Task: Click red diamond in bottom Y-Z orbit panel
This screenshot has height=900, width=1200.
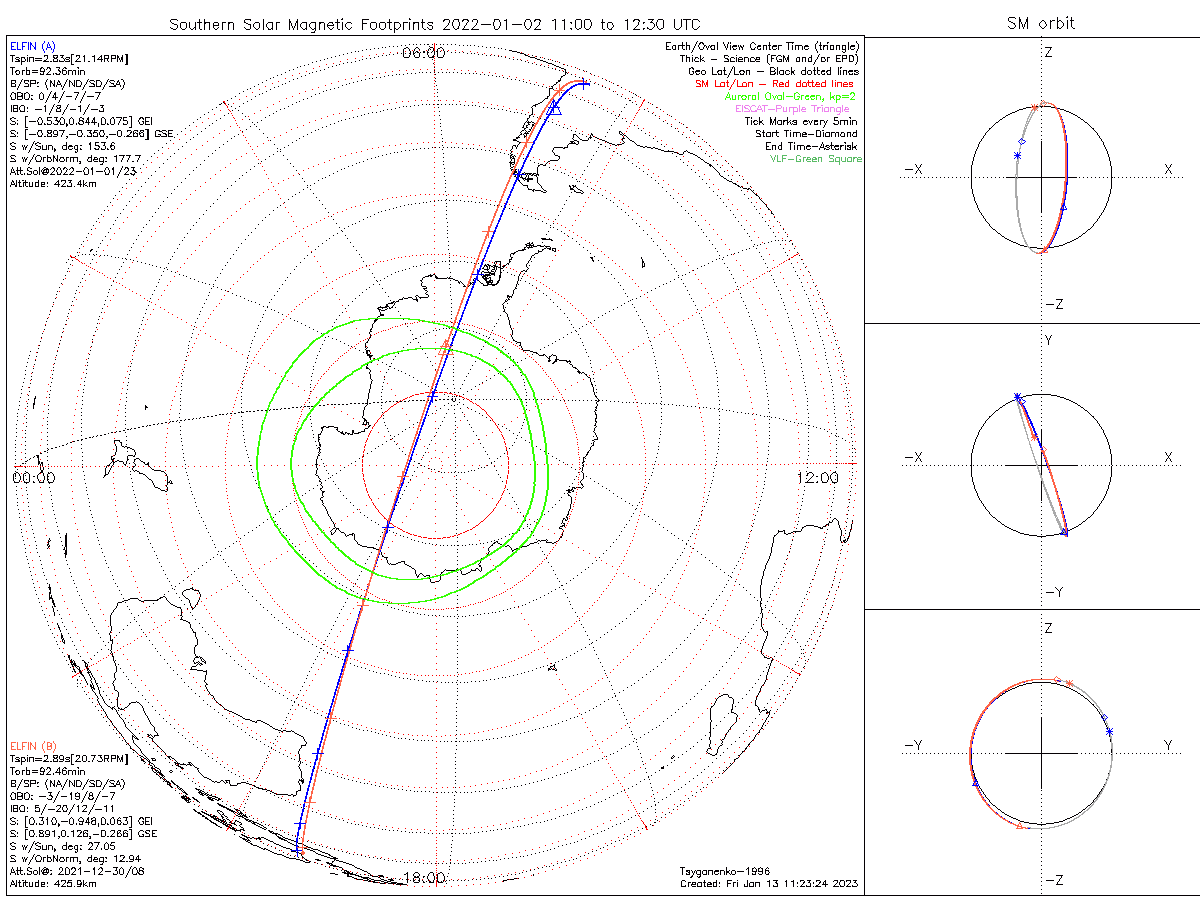Action: pos(1057,680)
